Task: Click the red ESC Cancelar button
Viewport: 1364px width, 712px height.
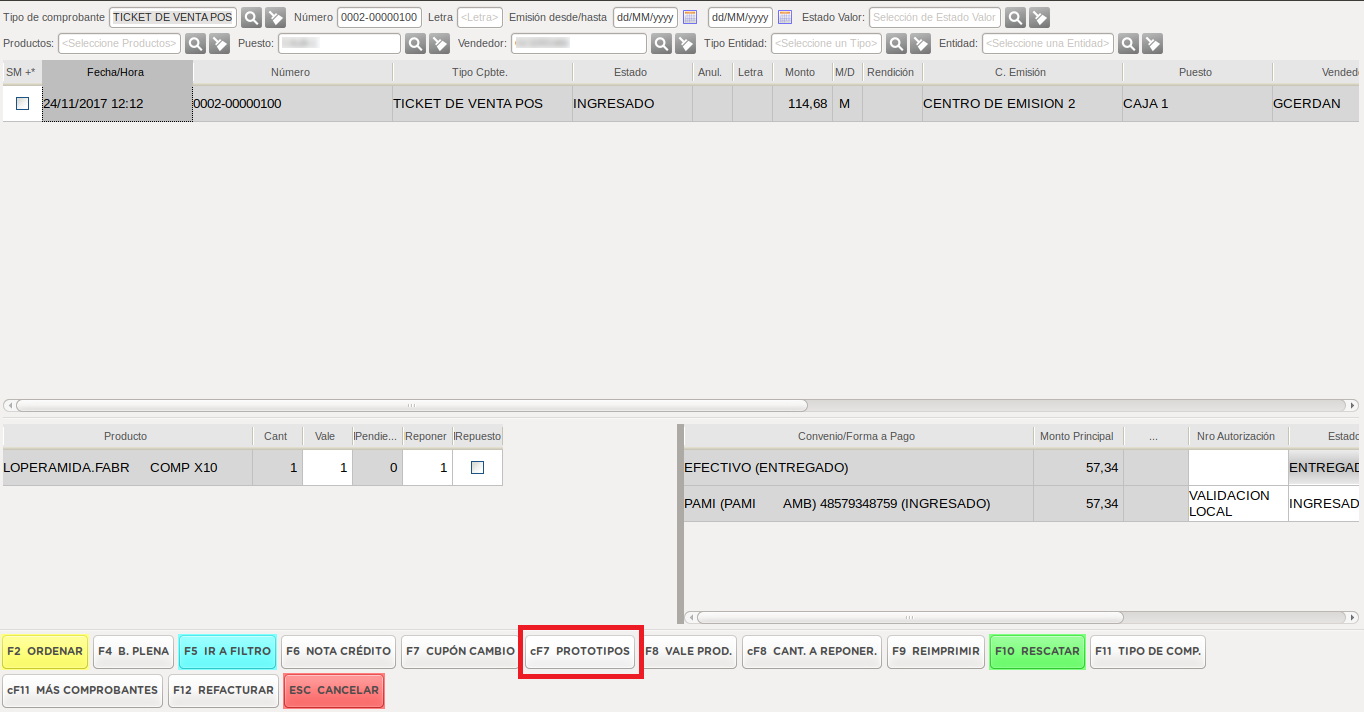Action: pyautogui.click(x=333, y=691)
